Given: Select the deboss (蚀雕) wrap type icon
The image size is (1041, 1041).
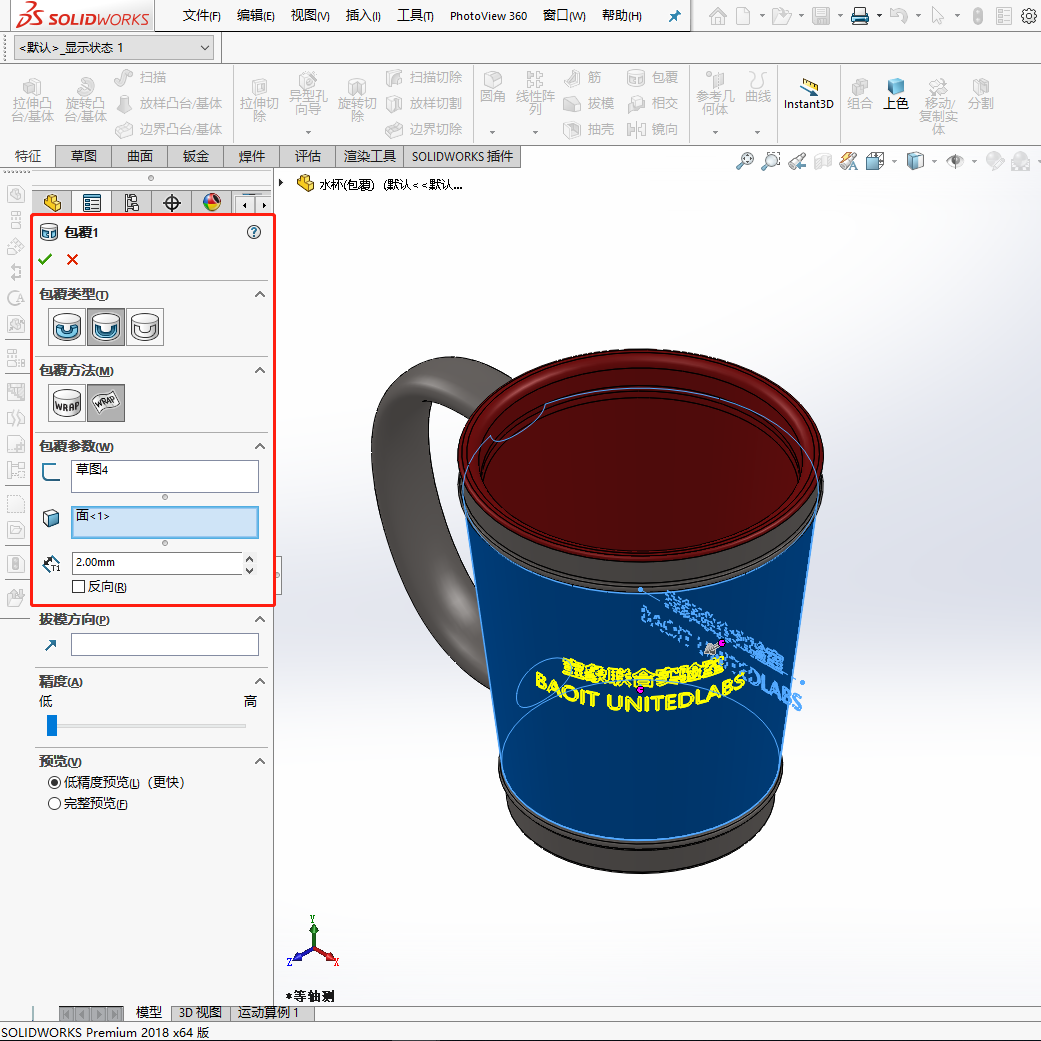Looking at the screenshot, I should [x=106, y=327].
